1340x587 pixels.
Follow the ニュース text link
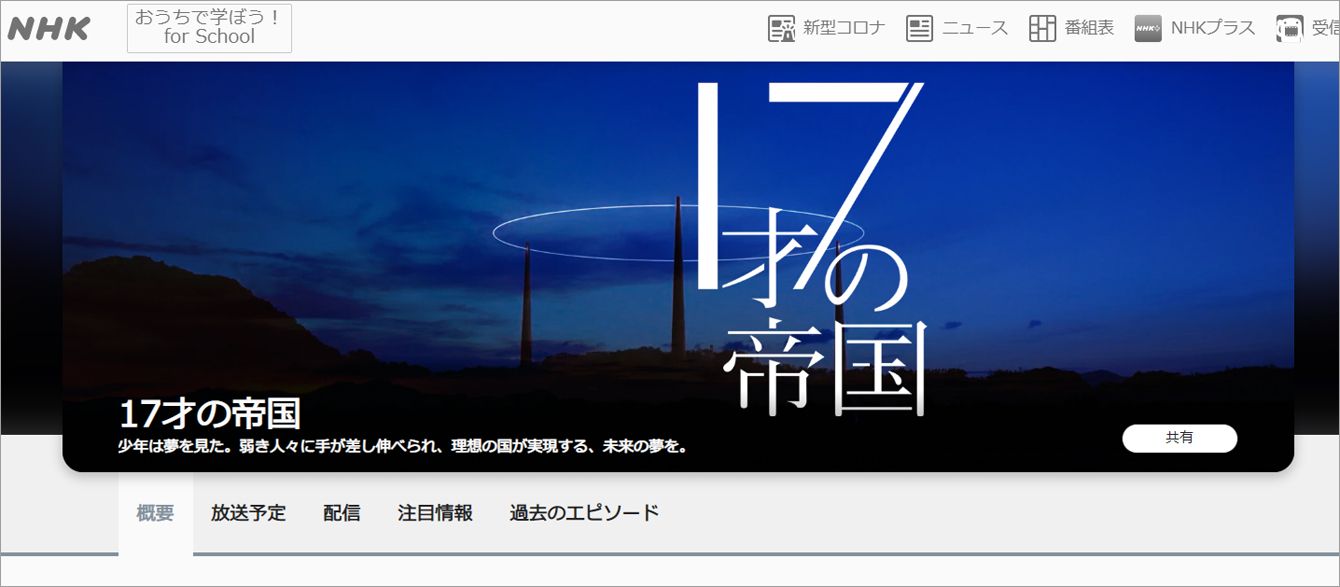(974, 29)
